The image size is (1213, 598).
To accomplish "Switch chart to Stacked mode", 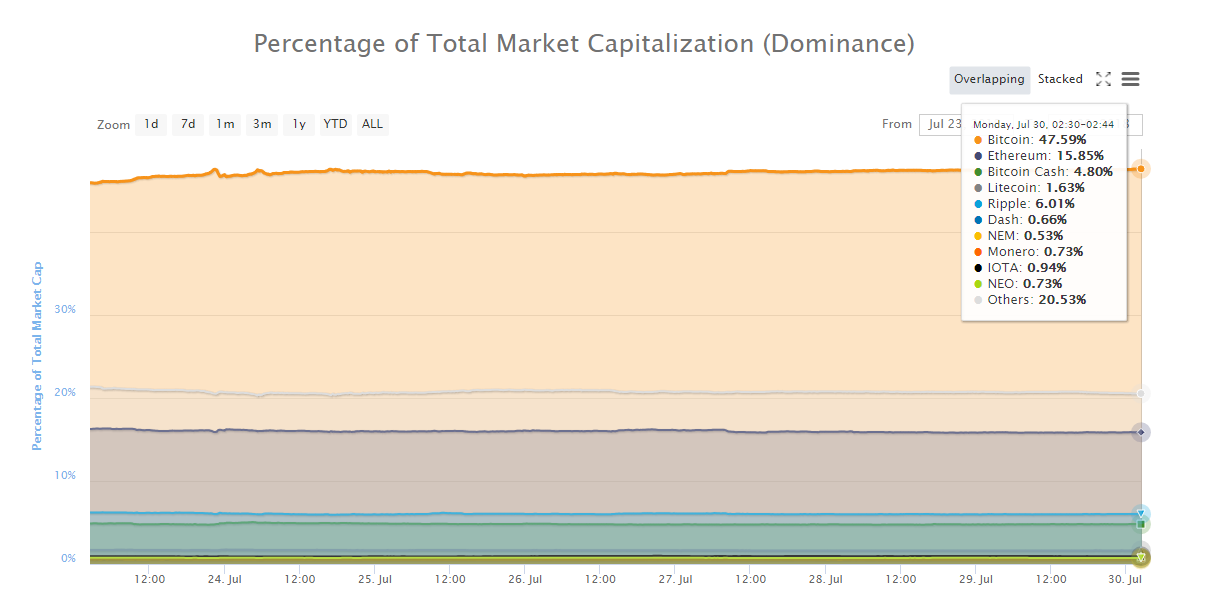I will pyautogui.click(x=1060, y=79).
